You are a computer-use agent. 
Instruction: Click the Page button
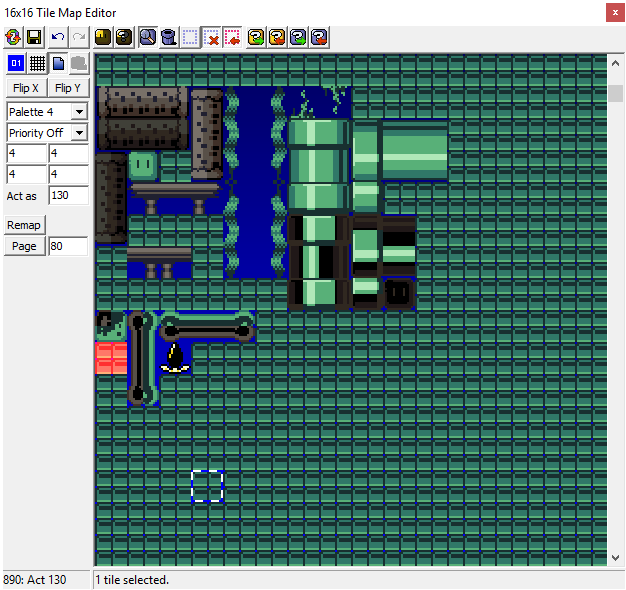tap(24, 246)
